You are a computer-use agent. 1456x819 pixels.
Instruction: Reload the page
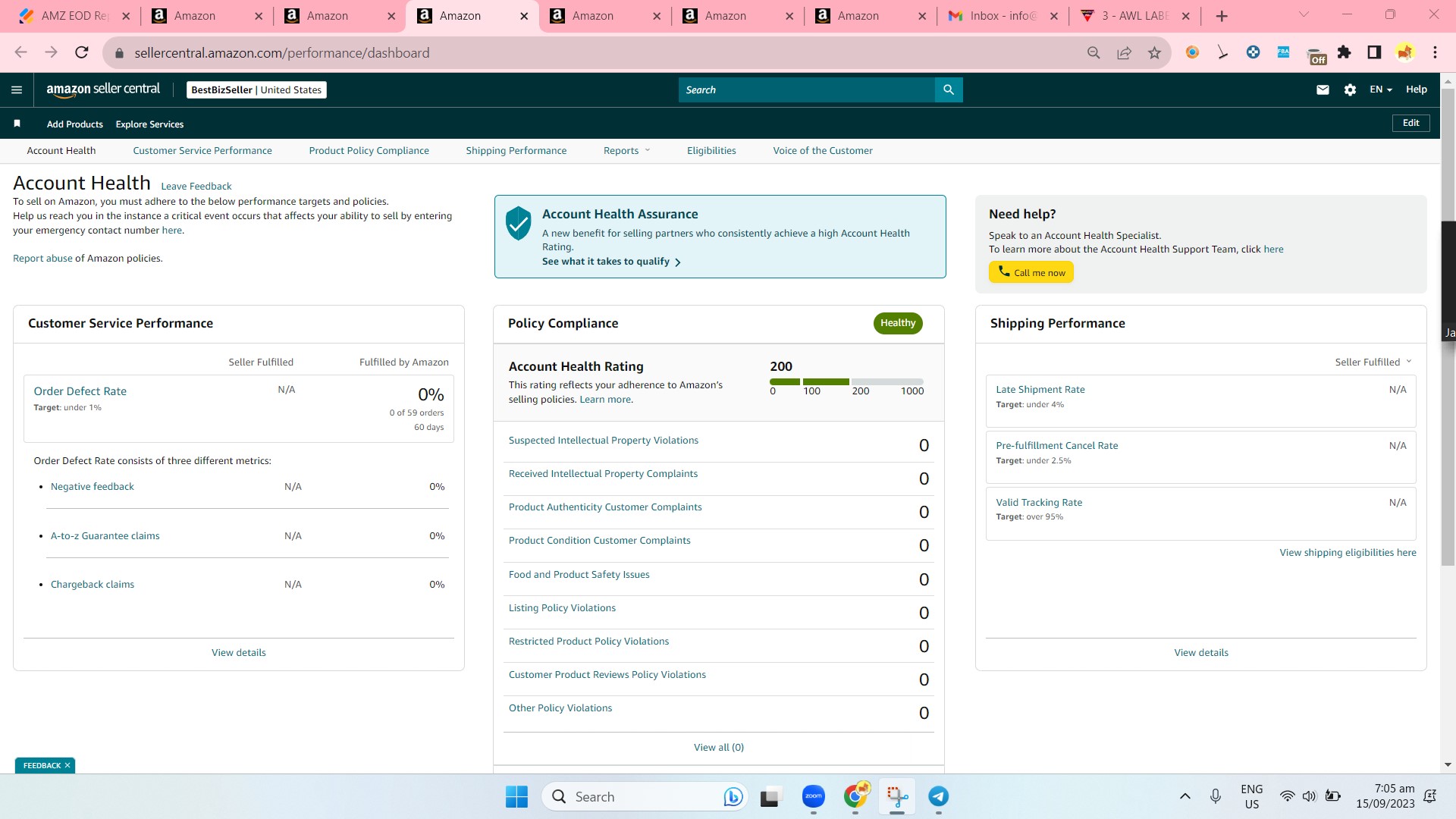[x=81, y=52]
